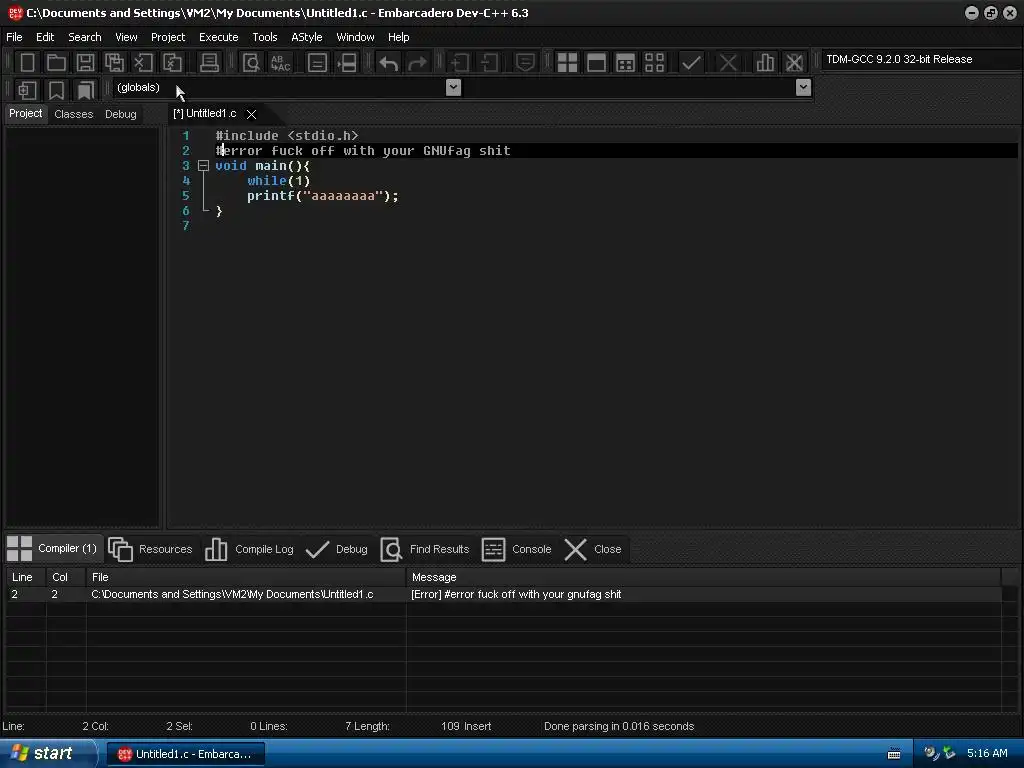The width and height of the screenshot is (1024, 768).
Task: Open the Project menu
Action: [168, 37]
